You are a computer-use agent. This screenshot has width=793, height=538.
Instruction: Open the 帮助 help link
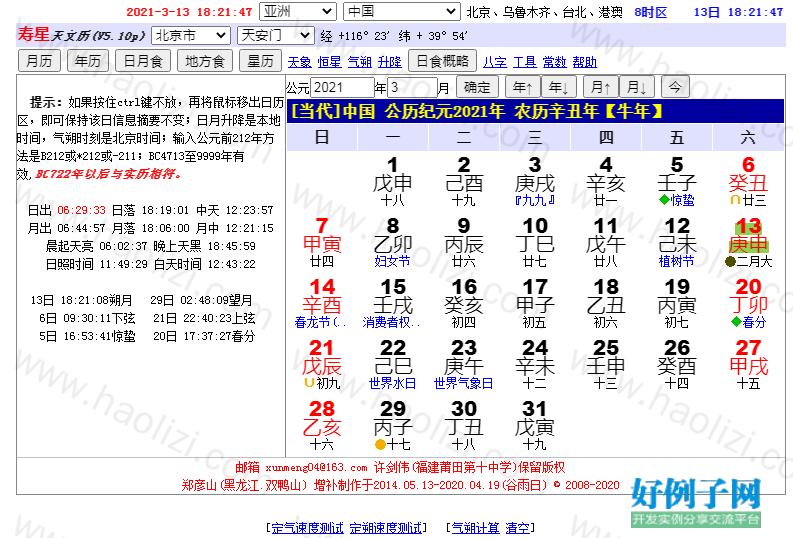tap(585, 62)
